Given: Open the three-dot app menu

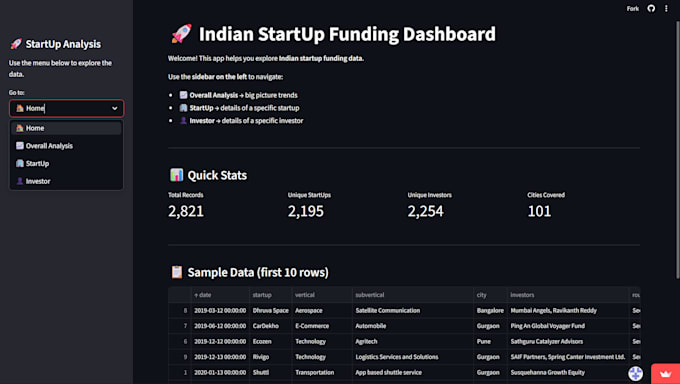Looking at the screenshot, I should (x=666, y=9).
